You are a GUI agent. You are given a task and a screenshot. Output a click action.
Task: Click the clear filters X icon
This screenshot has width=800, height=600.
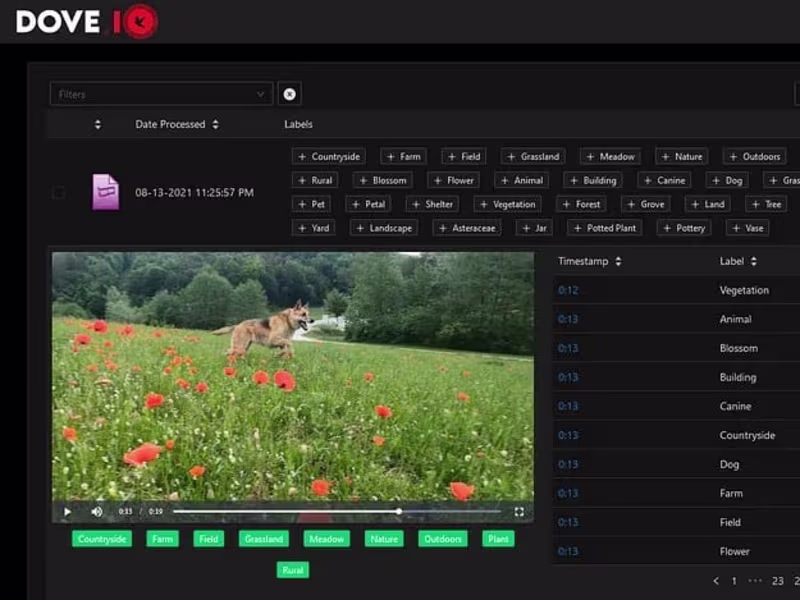tap(289, 93)
